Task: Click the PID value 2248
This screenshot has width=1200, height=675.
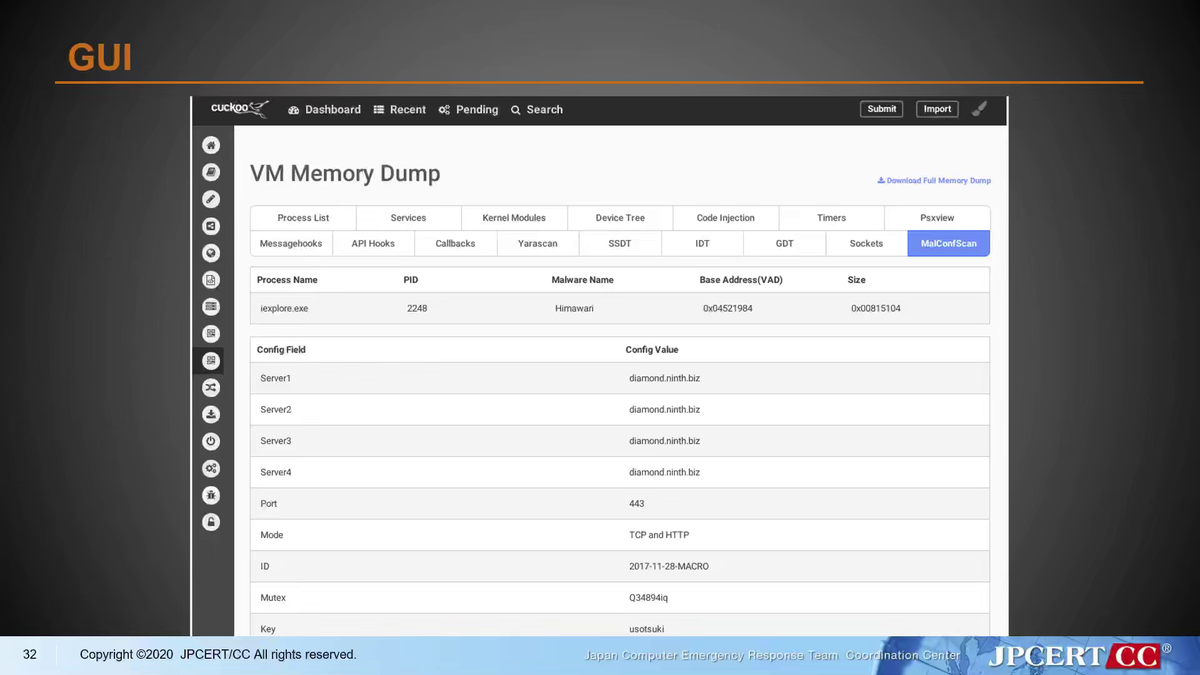Action: [x=417, y=309]
